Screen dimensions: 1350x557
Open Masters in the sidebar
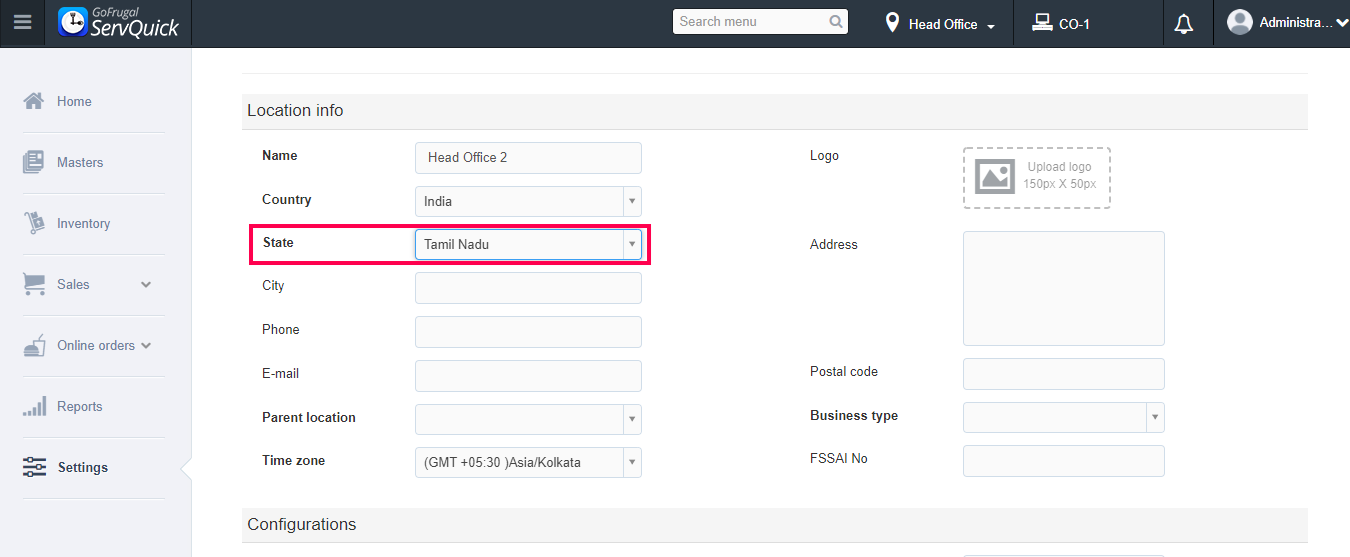tap(79, 163)
